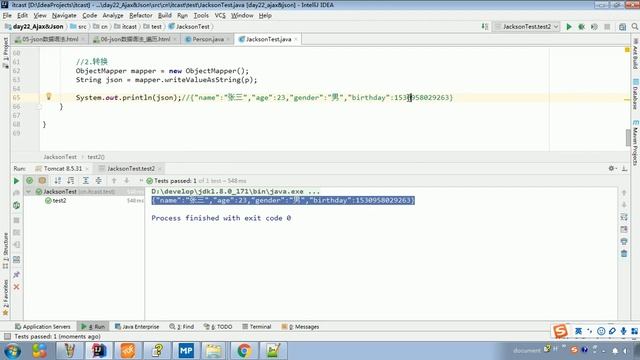Open the TODO tool window
Screen dimensions: 640x360
(x=218, y=327)
